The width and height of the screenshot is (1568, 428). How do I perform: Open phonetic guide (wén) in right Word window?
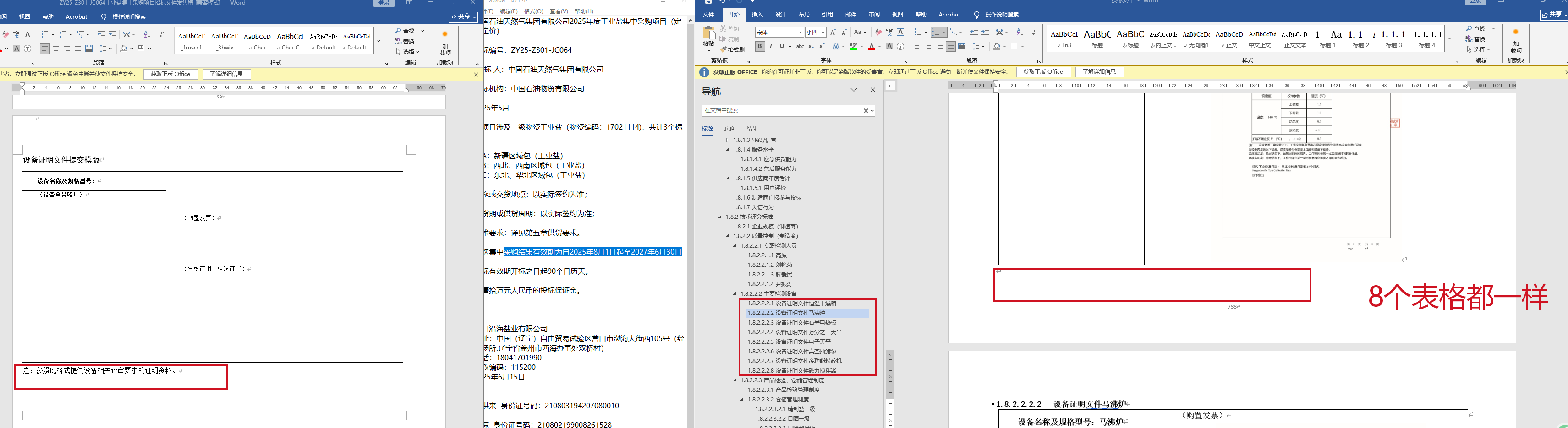coord(889,32)
